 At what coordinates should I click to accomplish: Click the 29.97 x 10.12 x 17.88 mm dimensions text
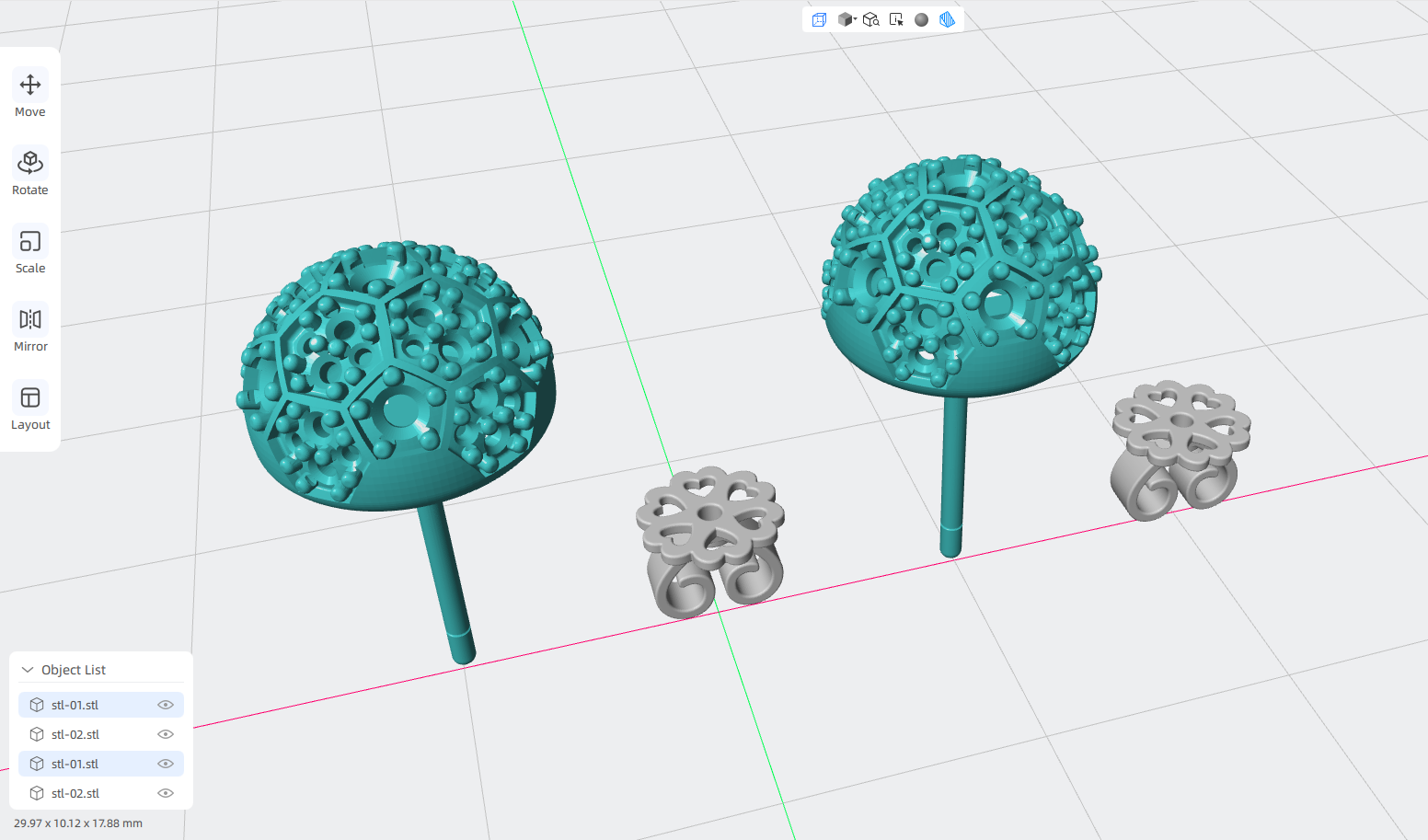[x=78, y=823]
